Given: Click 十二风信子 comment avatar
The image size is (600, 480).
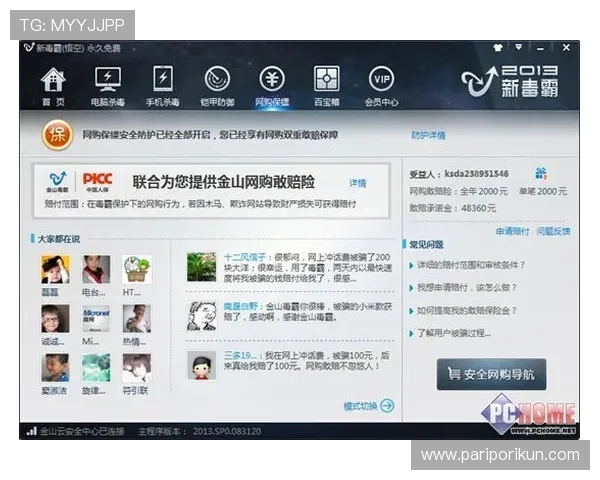Looking at the screenshot, I should (x=202, y=267).
